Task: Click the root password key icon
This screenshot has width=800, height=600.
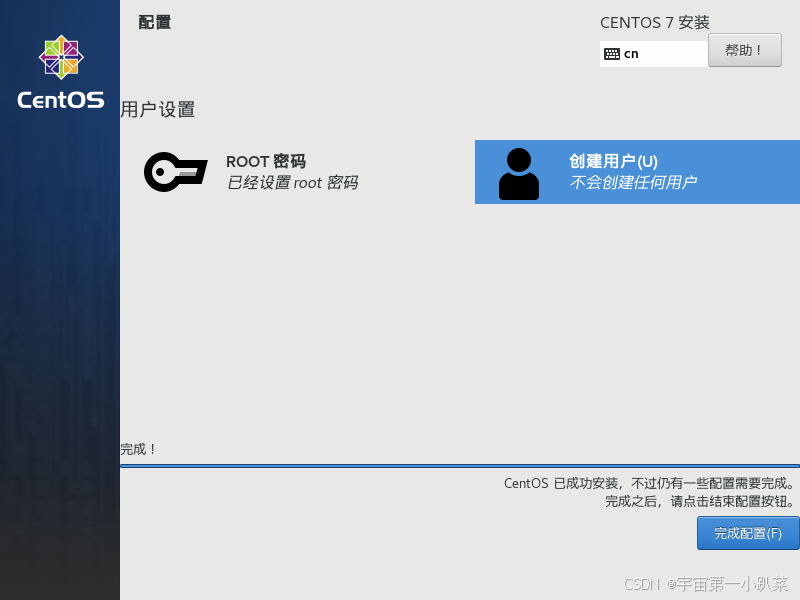Action: click(x=176, y=172)
